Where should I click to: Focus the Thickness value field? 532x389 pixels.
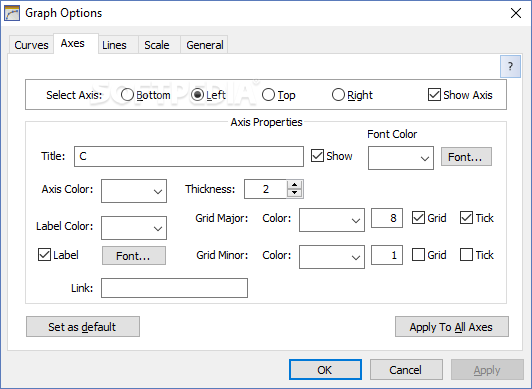[x=266, y=189]
